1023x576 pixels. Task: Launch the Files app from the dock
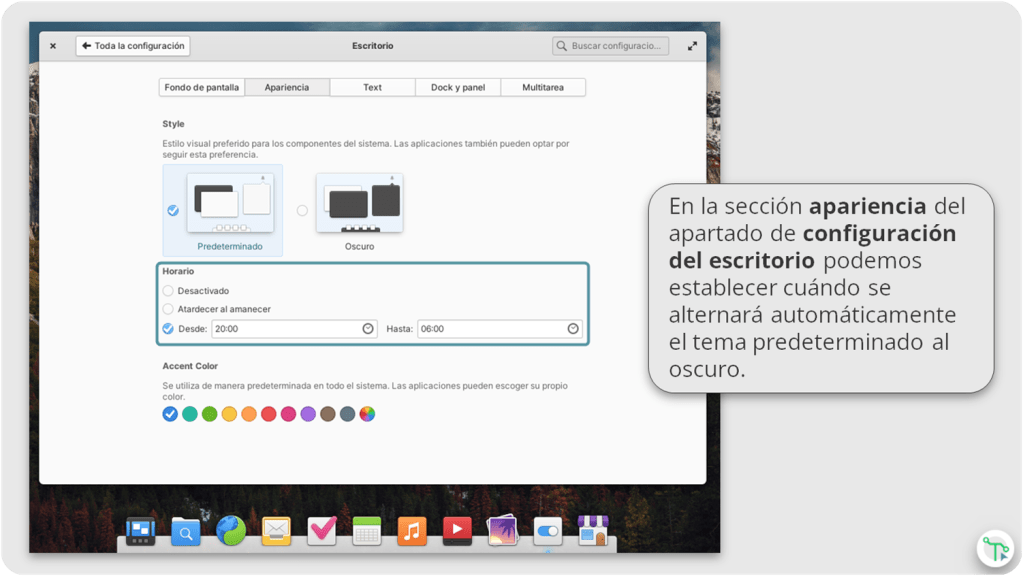click(185, 531)
